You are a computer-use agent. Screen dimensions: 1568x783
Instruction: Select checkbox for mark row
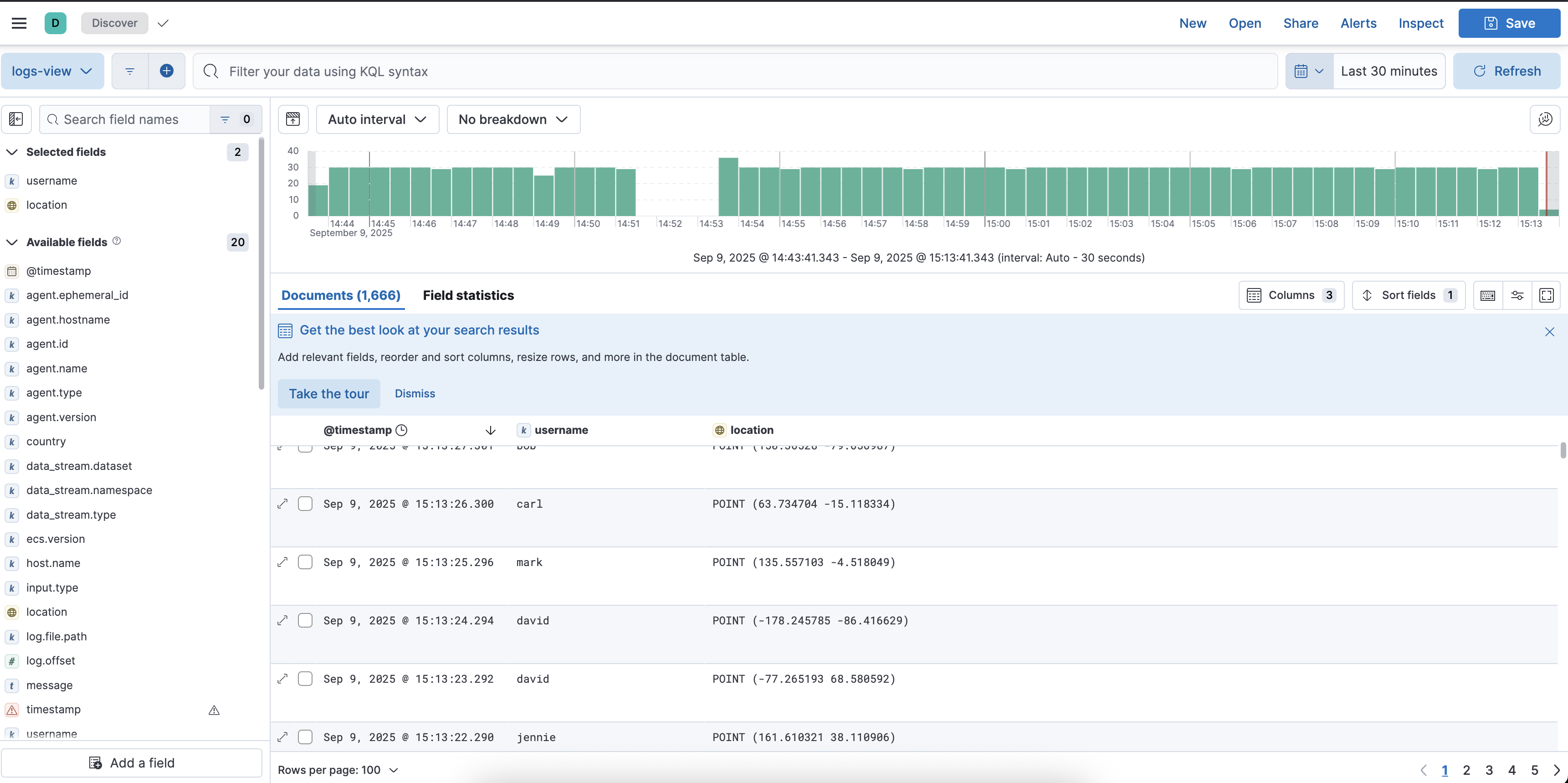(x=305, y=562)
